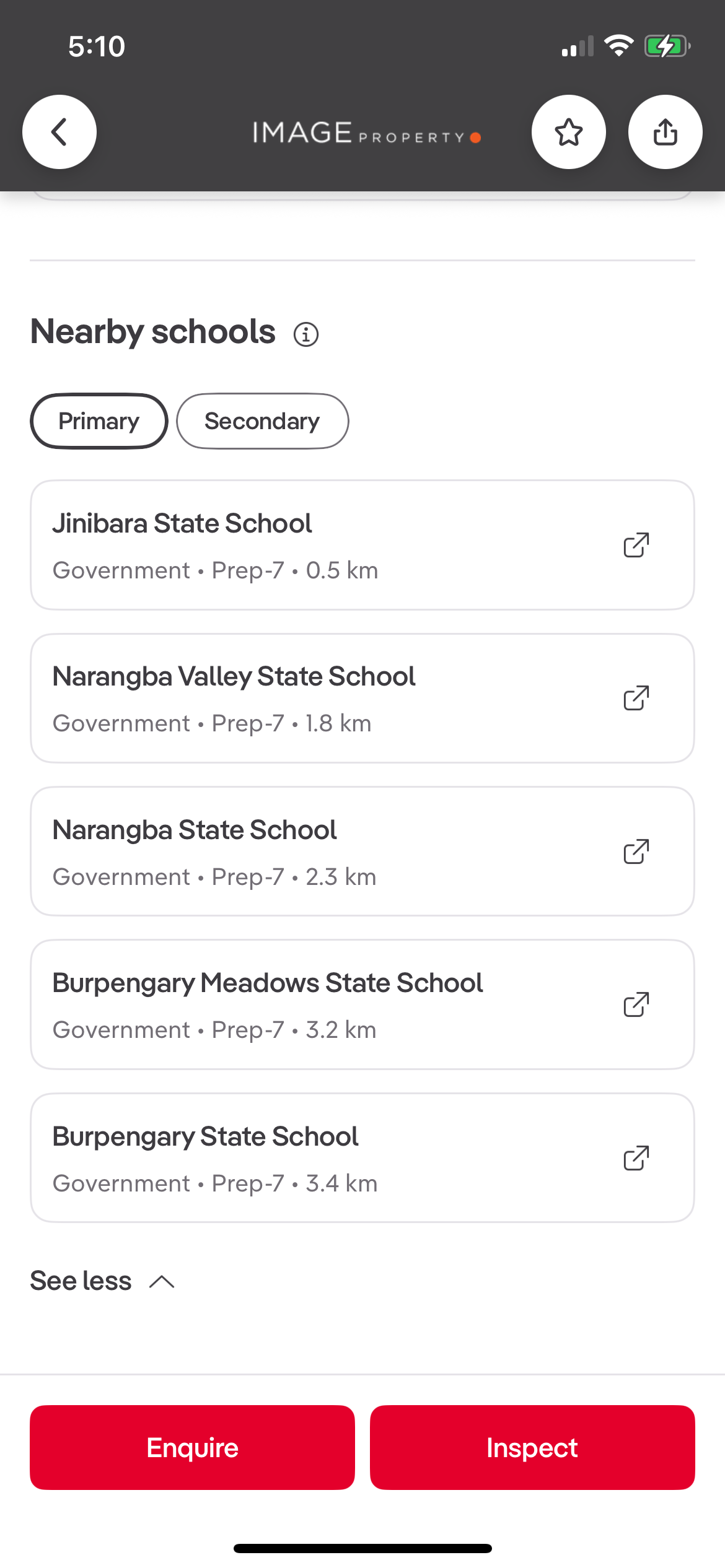Open Narangba Valley State School external link icon
The image size is (725, 1568).
click(x=636, y=698)
